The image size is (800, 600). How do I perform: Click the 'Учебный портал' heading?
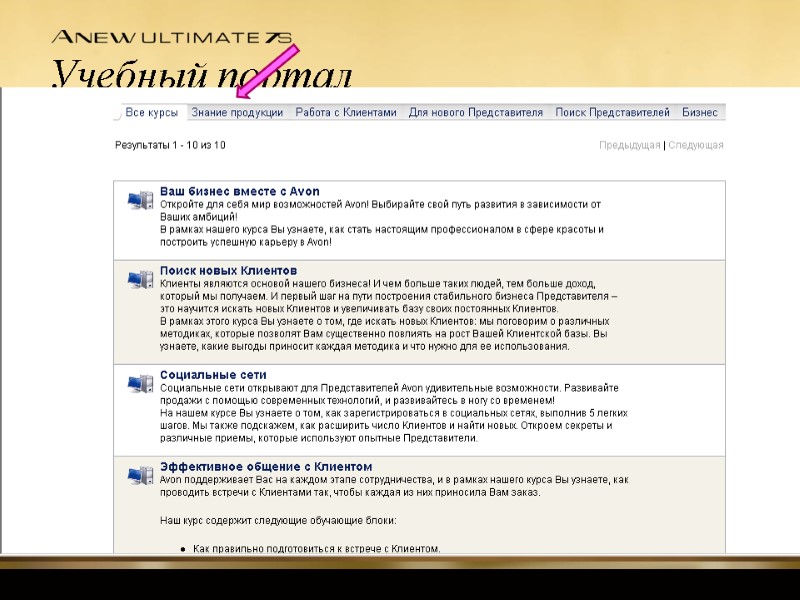202,73
